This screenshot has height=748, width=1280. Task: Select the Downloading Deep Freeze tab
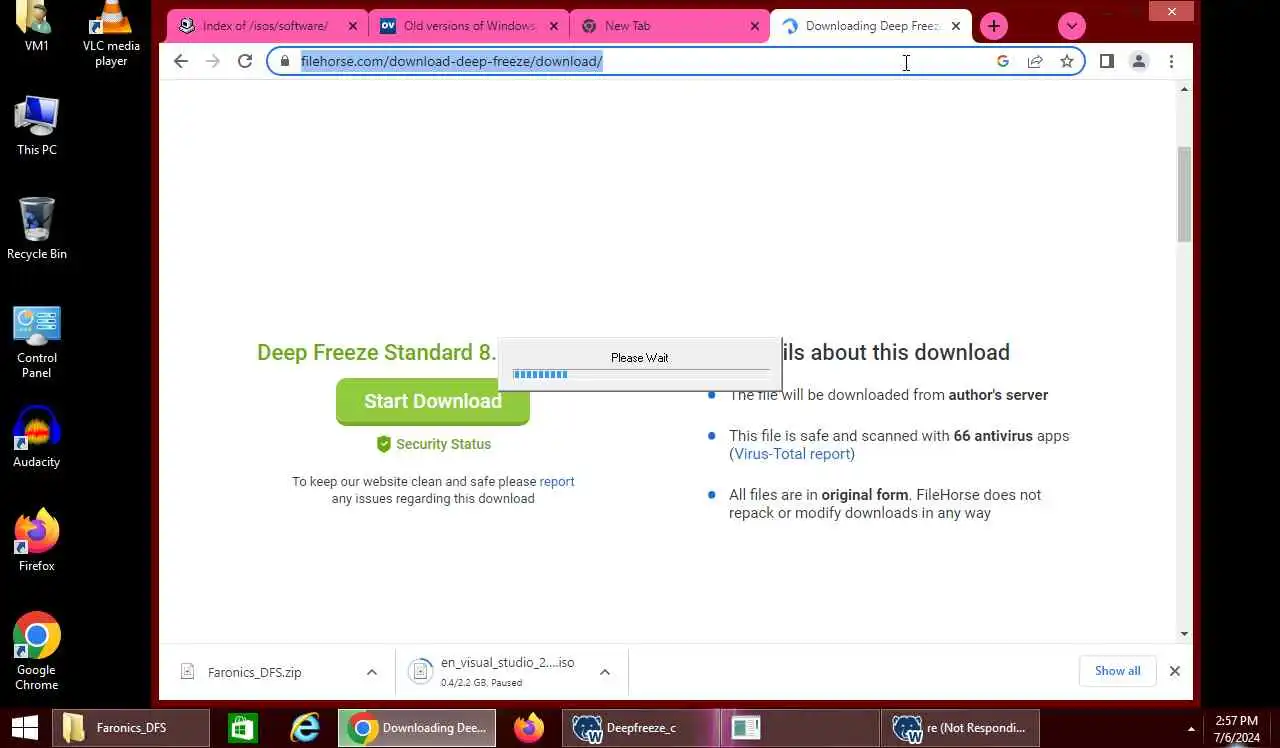(x=870, y=27)
